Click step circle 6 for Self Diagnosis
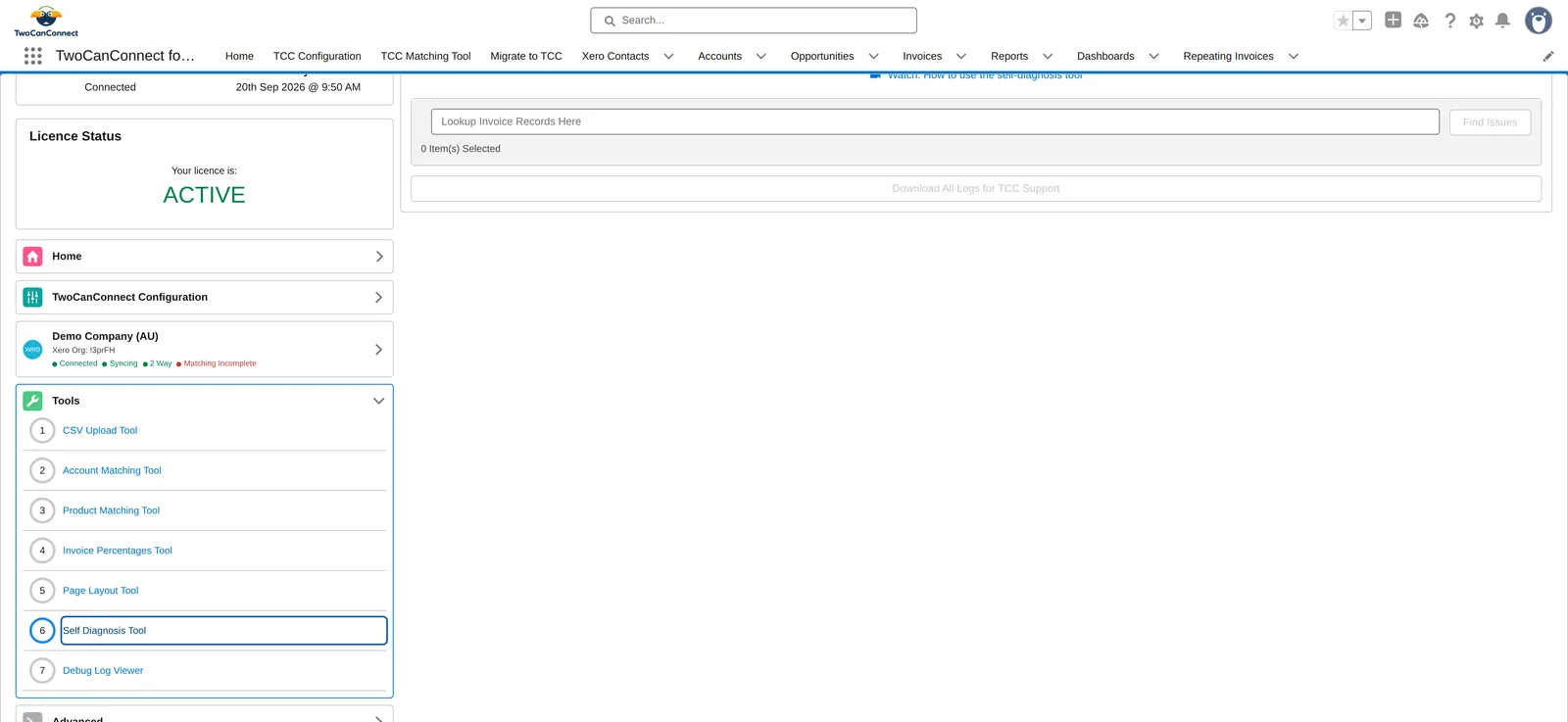 click(42, 631)
